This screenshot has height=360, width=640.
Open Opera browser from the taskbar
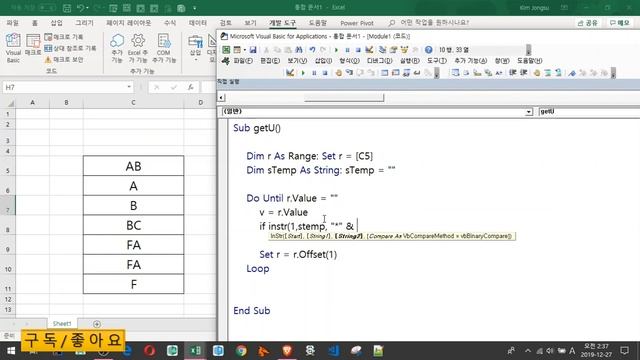(149, 351)
